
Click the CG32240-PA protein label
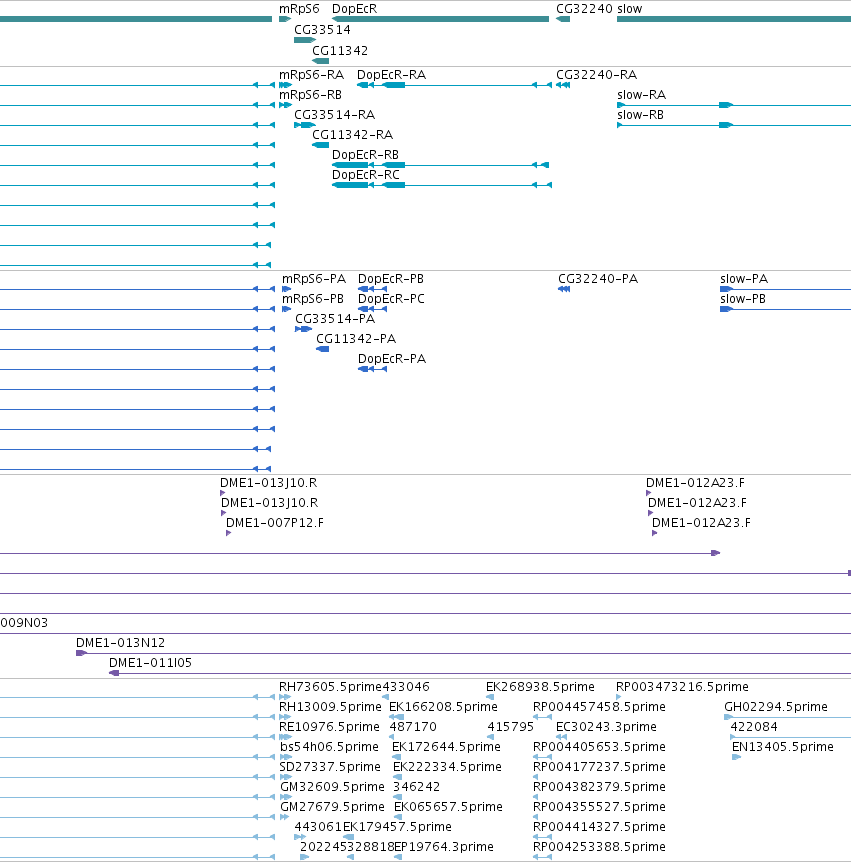point(598,279)
